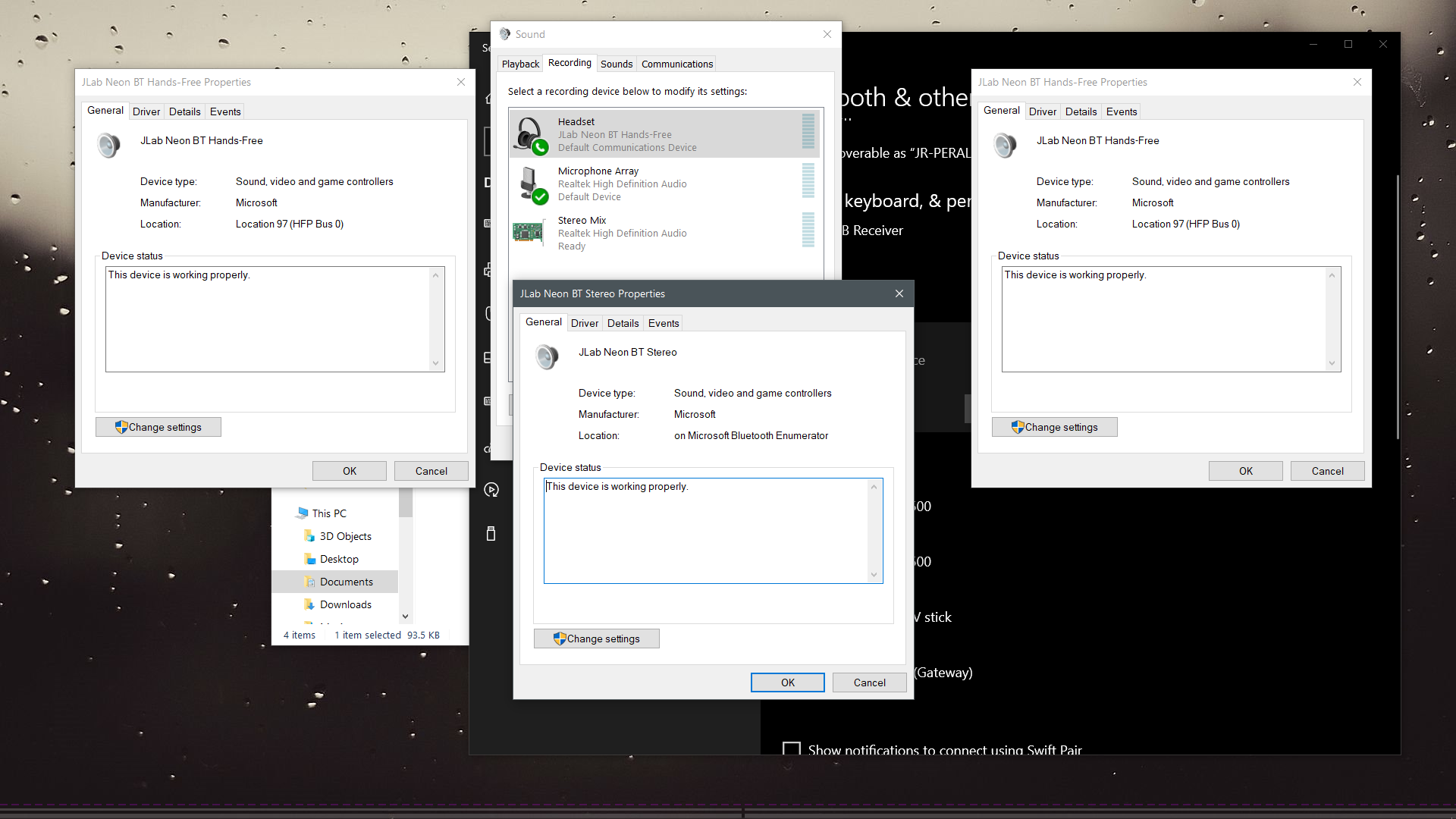Enable Show notifications to connect using Swift Pair
The image size is (1456, 819).
tap(792, 750)
